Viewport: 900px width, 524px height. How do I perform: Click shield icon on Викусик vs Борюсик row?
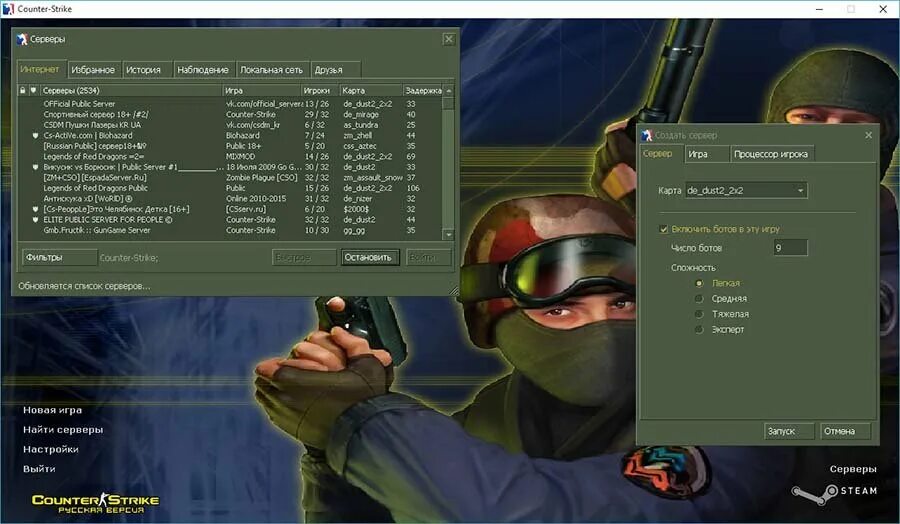coord(35,167)
